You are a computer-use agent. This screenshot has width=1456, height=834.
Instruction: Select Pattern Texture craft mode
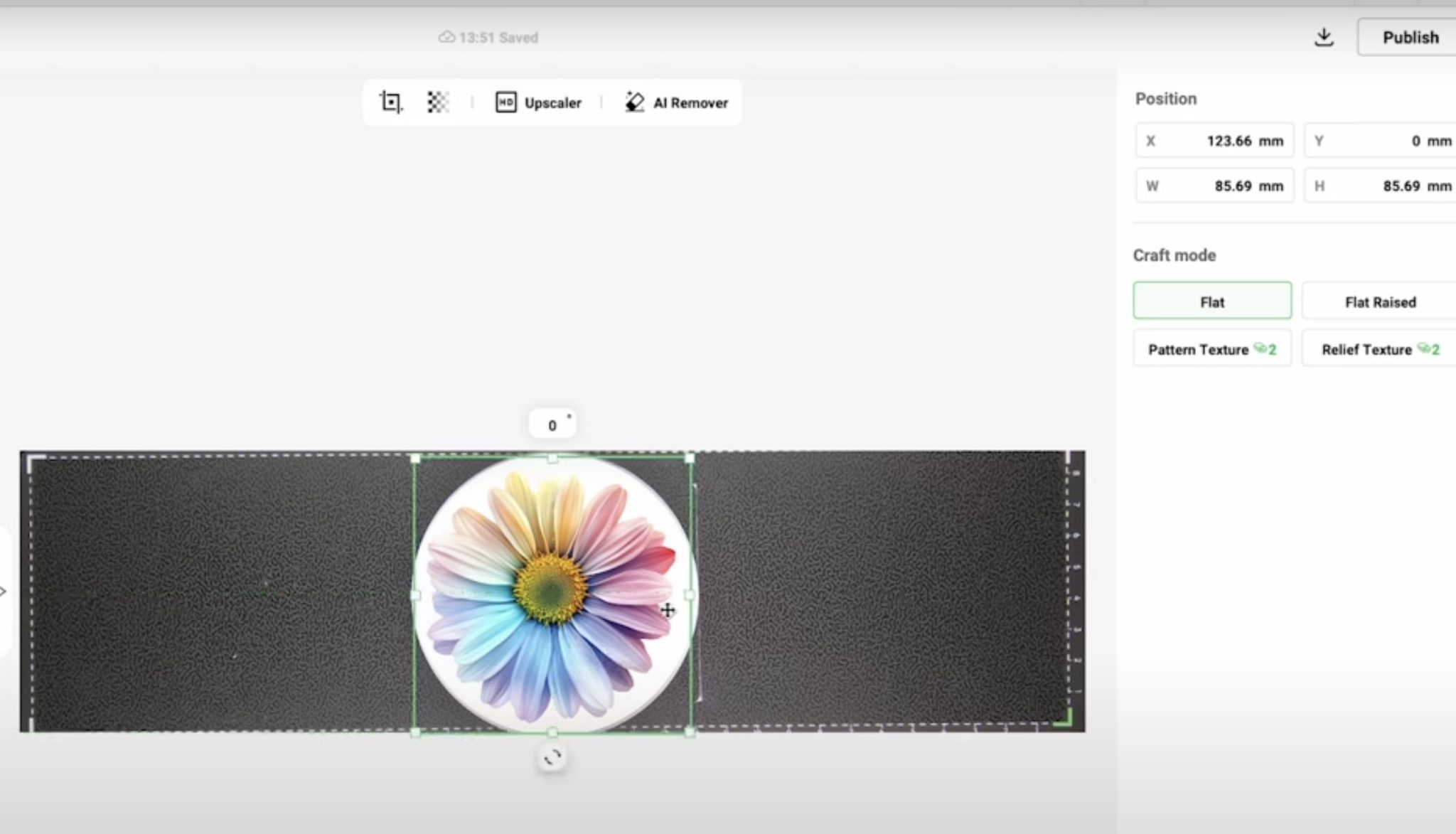(1211, 349)
